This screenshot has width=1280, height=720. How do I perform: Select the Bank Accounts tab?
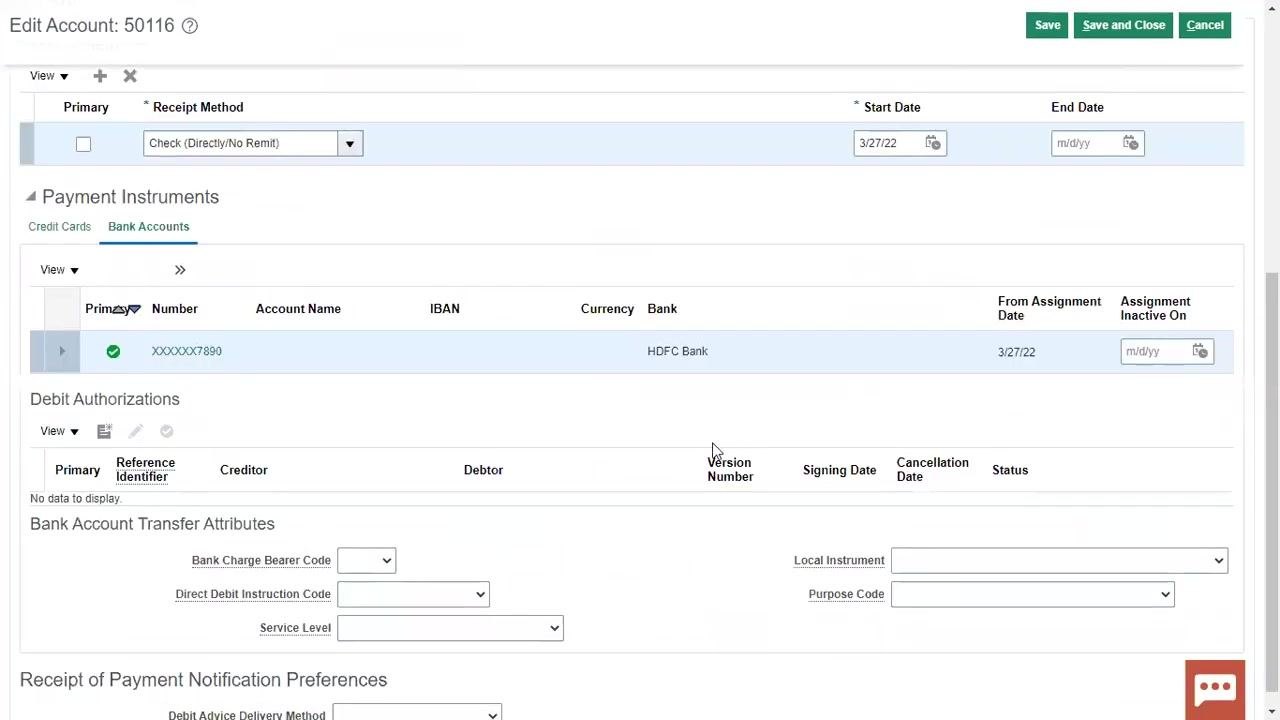[x=148, y=227]
